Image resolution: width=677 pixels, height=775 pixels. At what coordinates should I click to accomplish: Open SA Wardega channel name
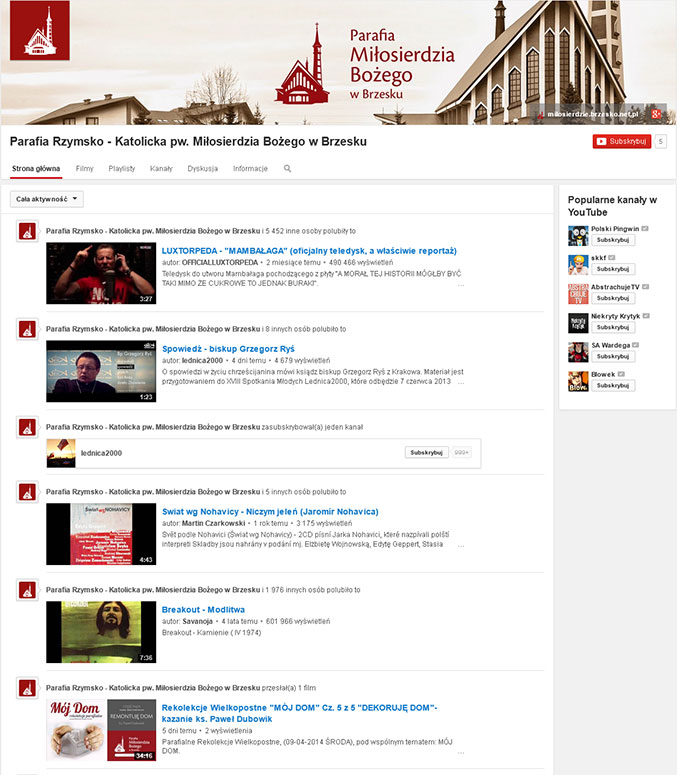(611, 345)
